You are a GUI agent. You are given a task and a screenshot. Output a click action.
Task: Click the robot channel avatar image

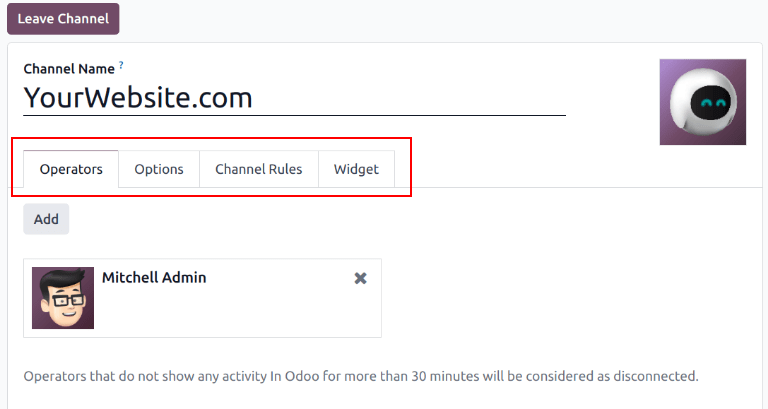tap(702, 102)
